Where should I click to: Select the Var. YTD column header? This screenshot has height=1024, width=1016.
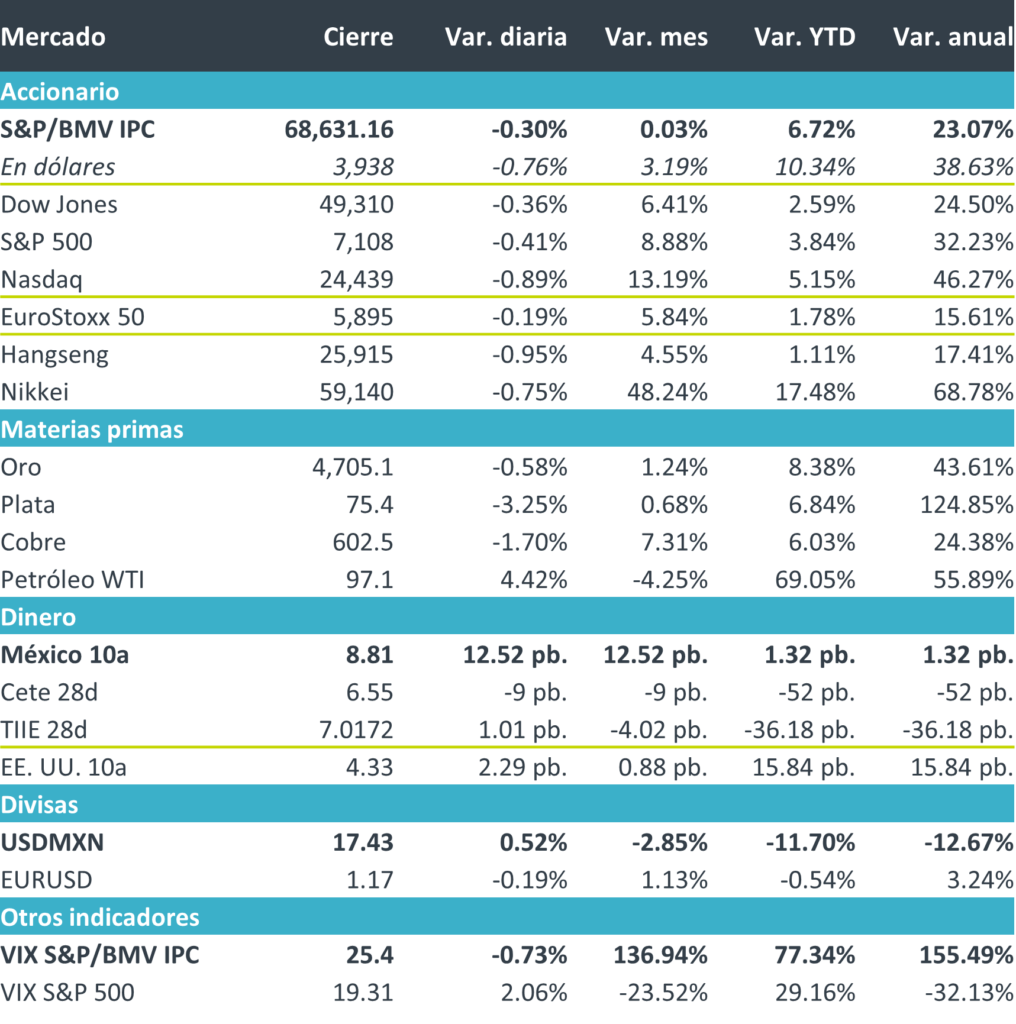[x=804, y=37]
